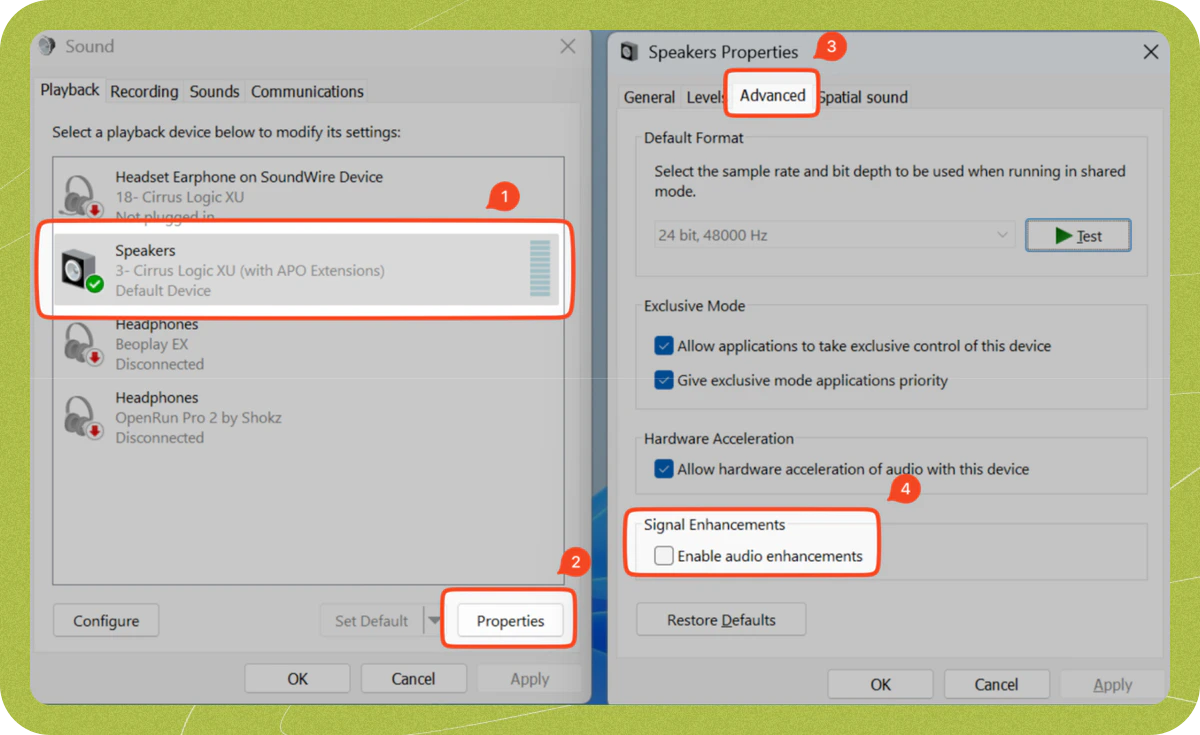Viewport: 1200px width, 735px height.
Task: Switch to the Playback tab
Action: point(70,90)
